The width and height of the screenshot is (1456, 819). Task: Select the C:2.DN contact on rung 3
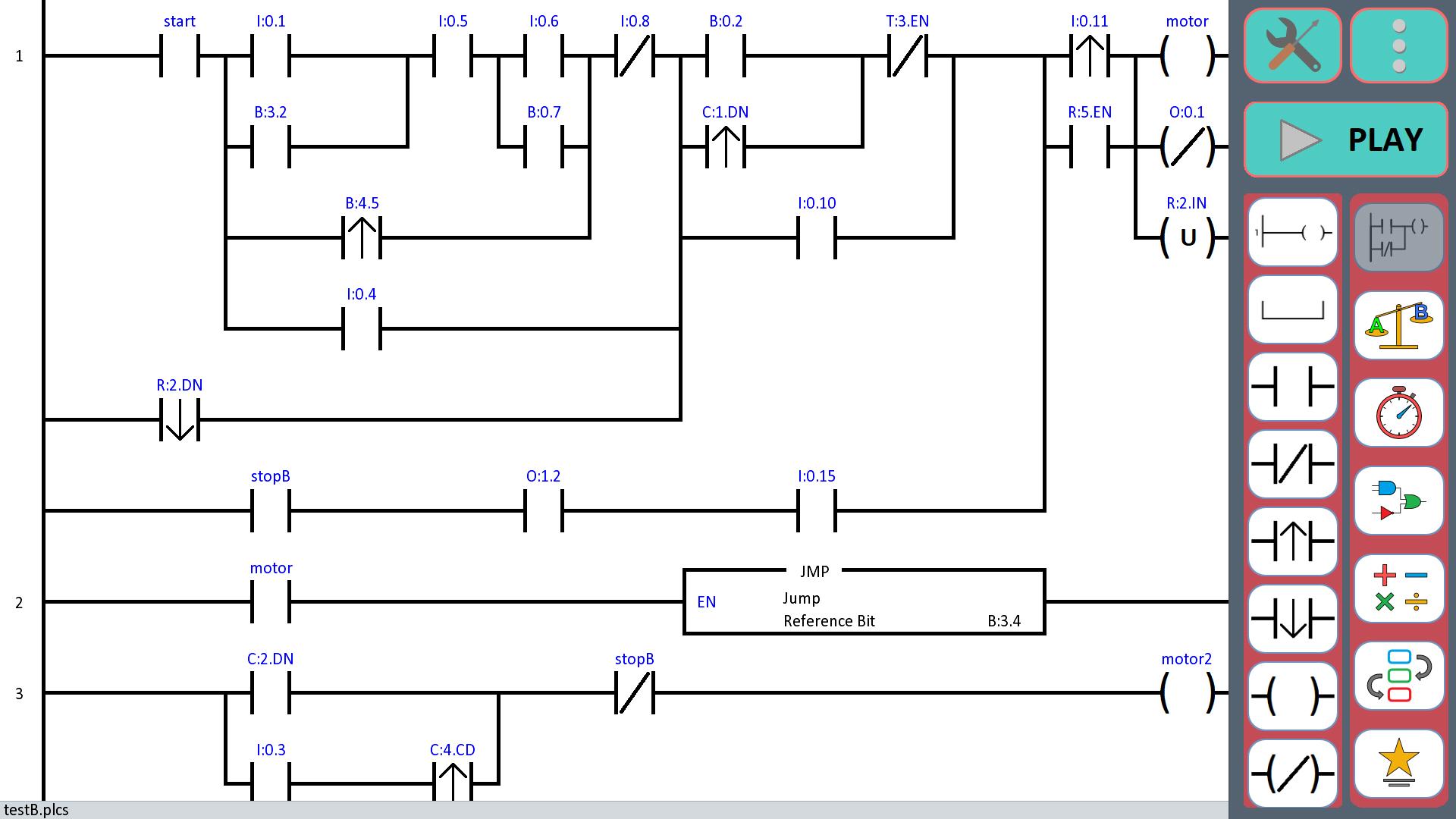(271, 693)
